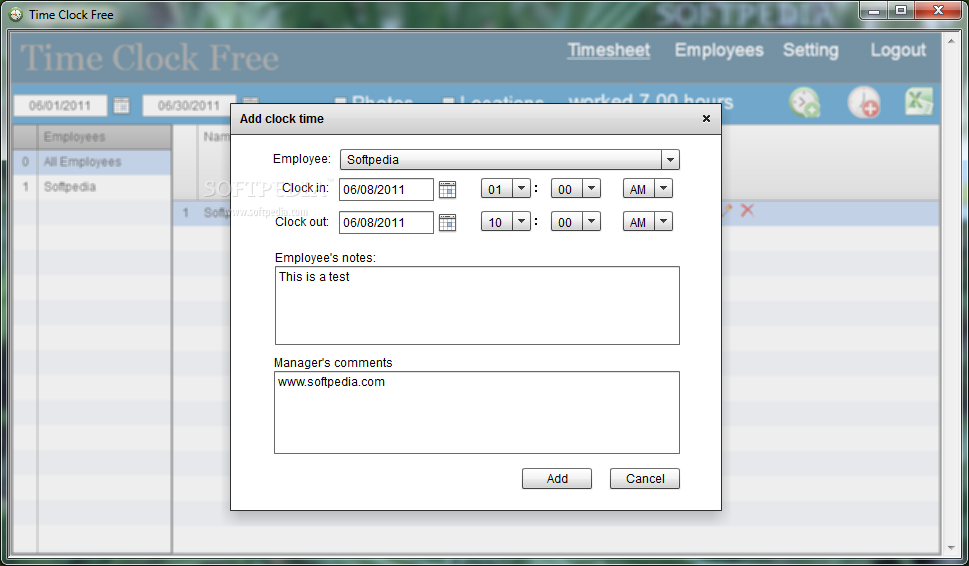This screenshot has height=566, width=969.
Task: Click the Add button
Action: (557, 478)
